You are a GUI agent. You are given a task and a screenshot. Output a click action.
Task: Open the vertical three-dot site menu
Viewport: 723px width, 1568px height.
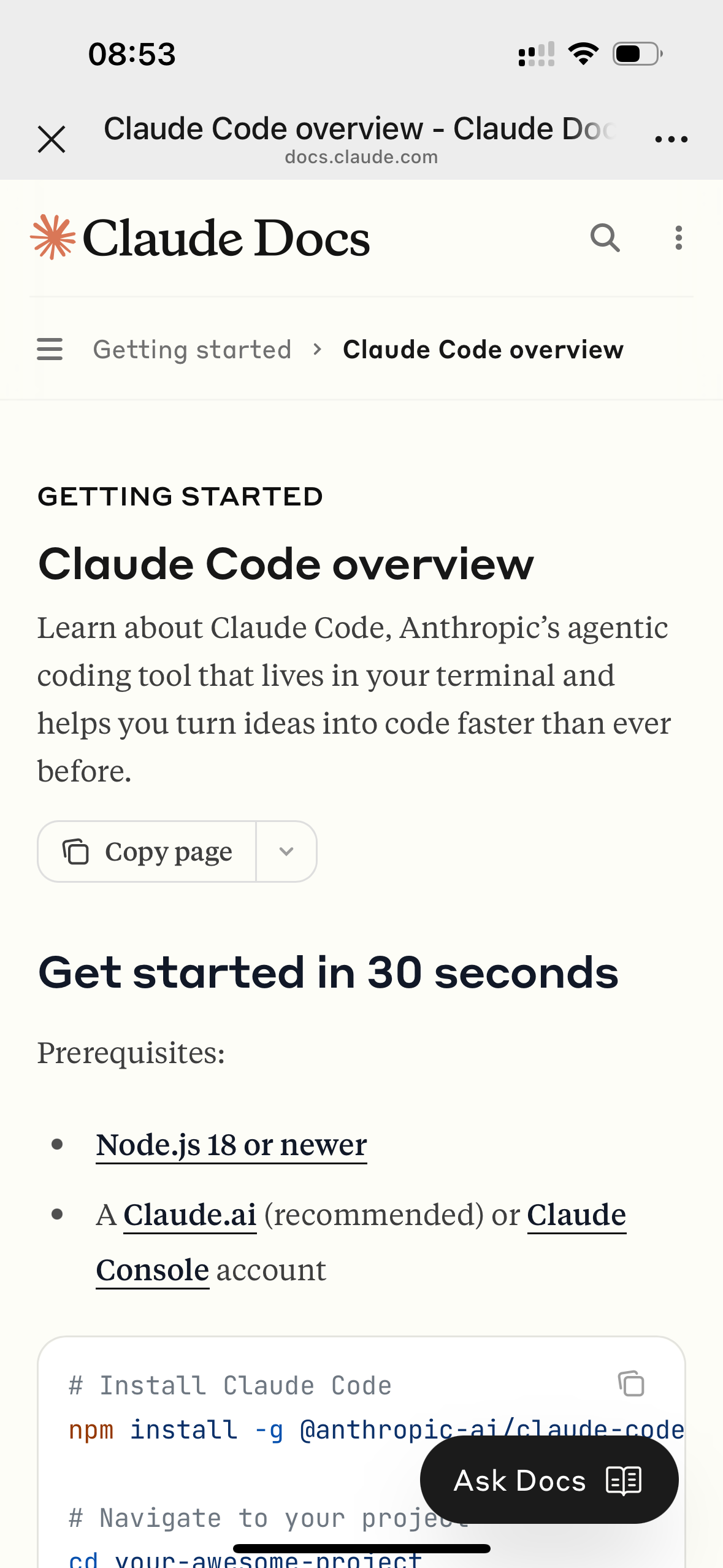pyautogui.click(x=678, y=237)
